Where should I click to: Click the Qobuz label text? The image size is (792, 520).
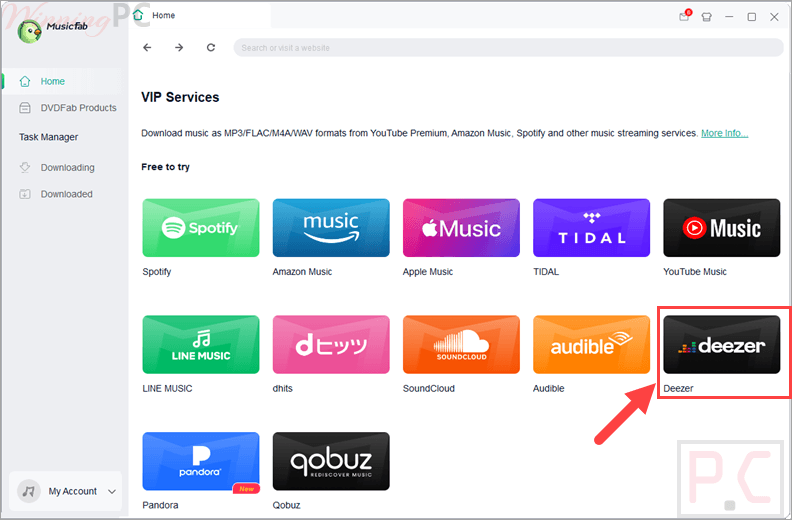(x=286, y=505)
